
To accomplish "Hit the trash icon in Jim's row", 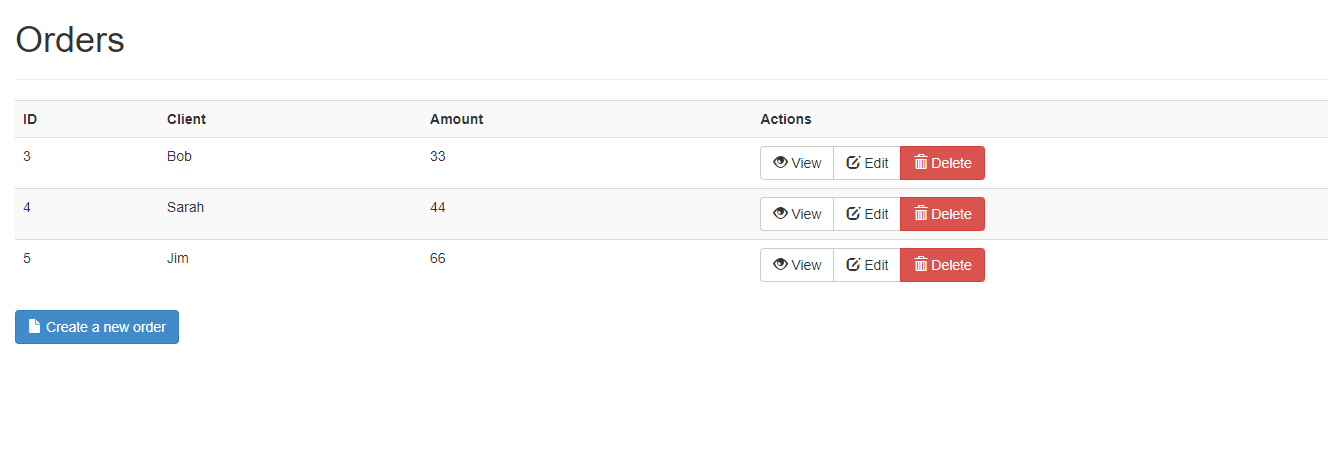I will [x=921, y=265].
